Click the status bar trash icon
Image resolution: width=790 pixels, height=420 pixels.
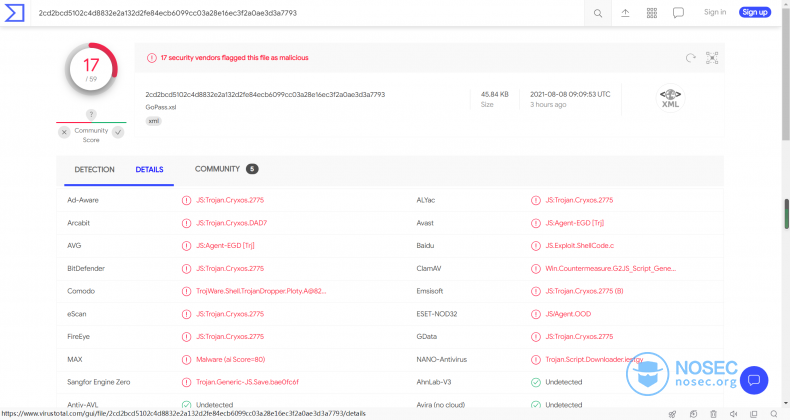coord(713,414)
